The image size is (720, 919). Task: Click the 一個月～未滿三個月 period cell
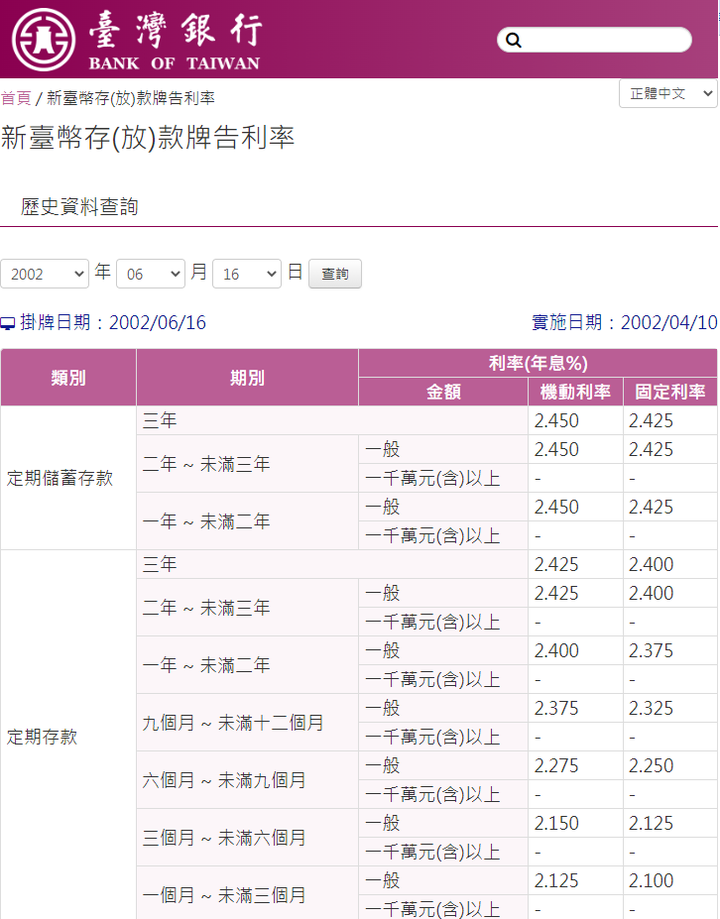coord(247,894)
